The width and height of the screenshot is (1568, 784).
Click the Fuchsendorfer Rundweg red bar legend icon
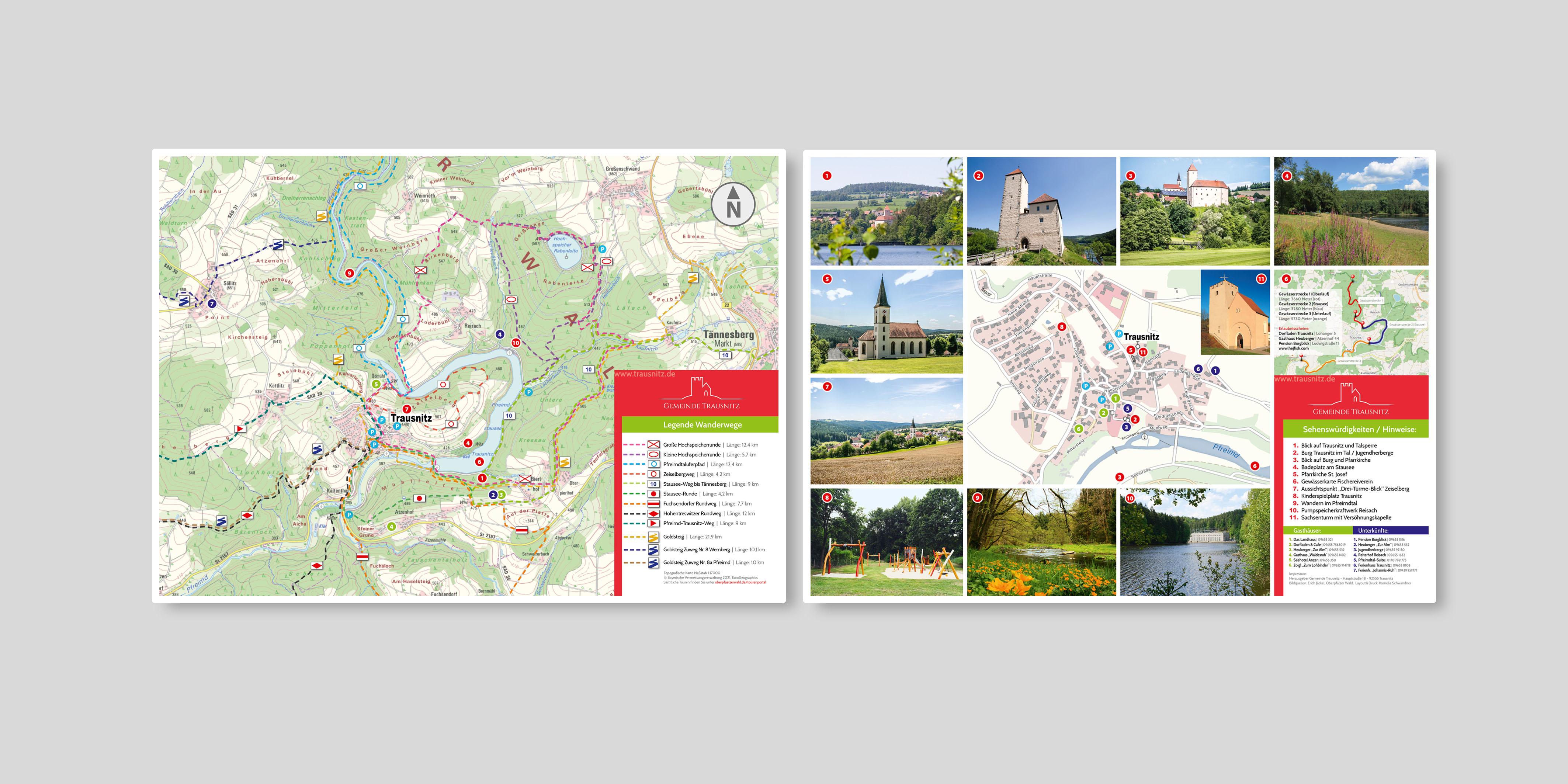[653, 503]
